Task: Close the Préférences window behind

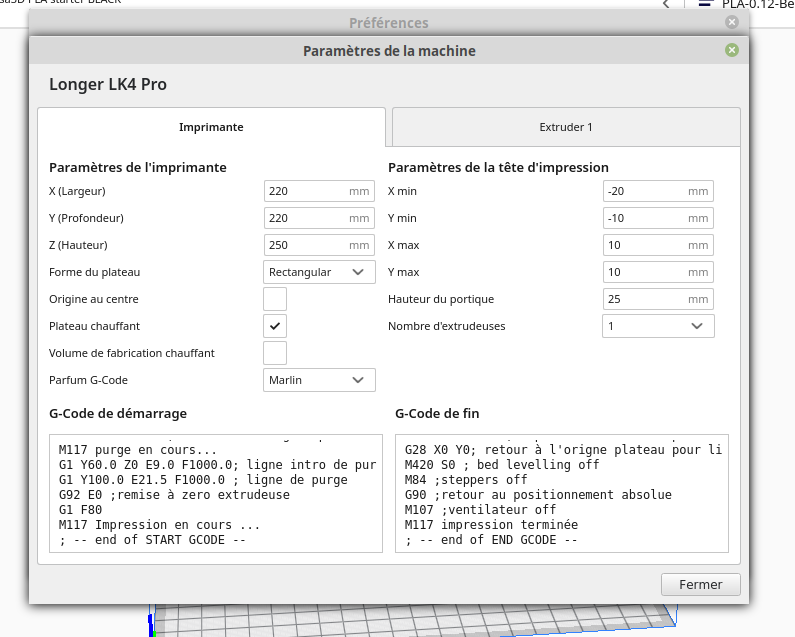Action: coord(731,22)
